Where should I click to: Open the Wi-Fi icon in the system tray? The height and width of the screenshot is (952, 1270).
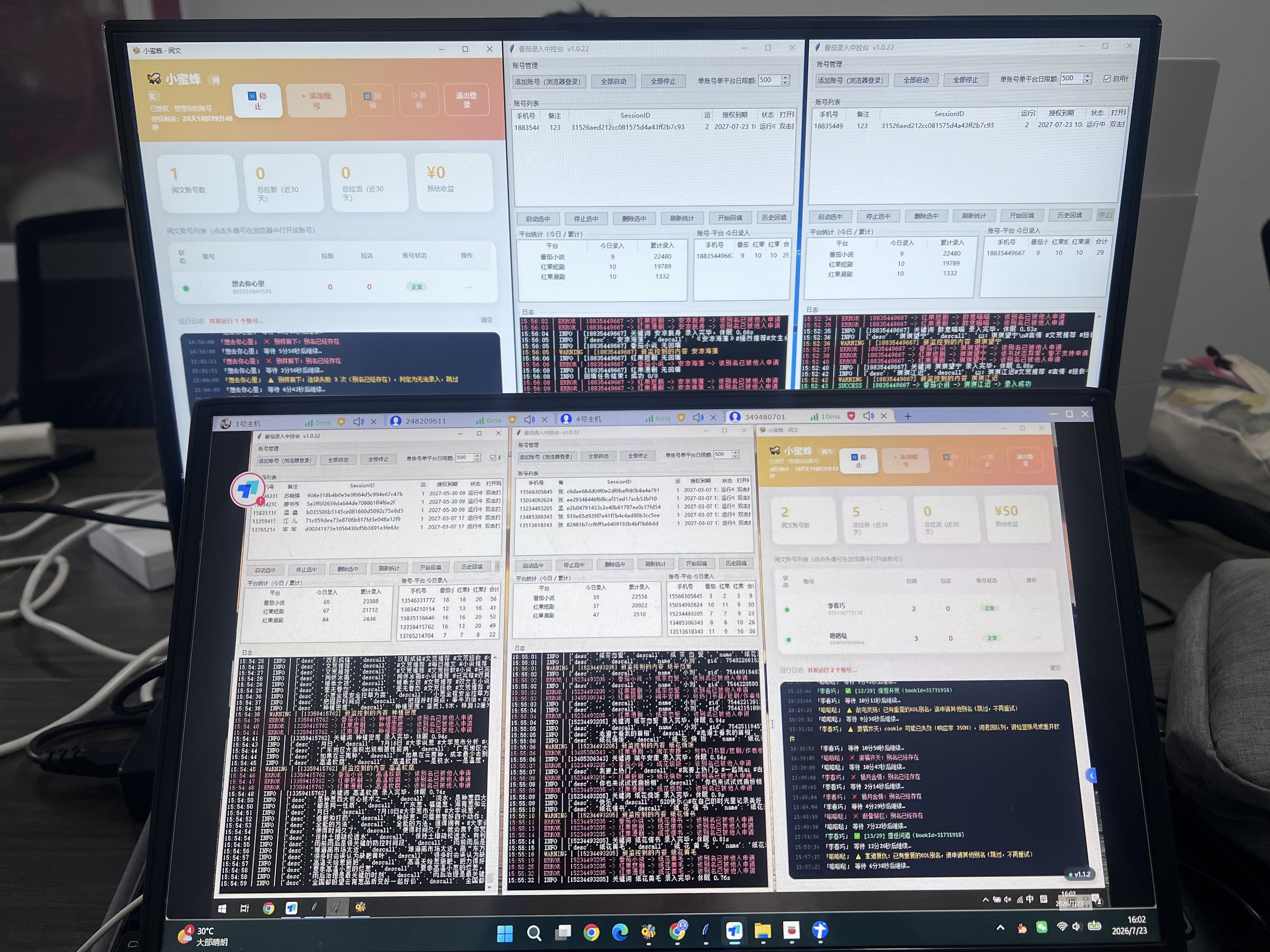click(x=1062, y=927)
